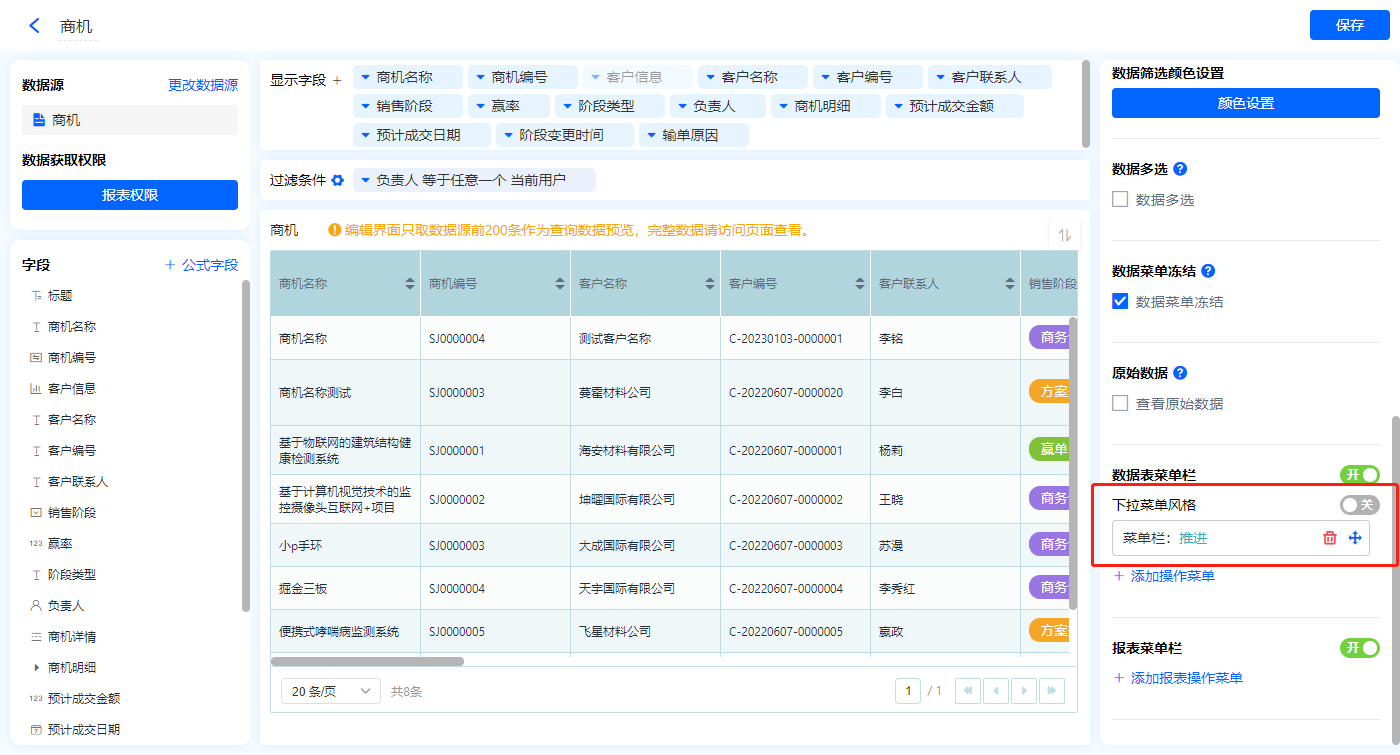
Task: Open the 颜色设置 button
Action: click(1245, 103)
